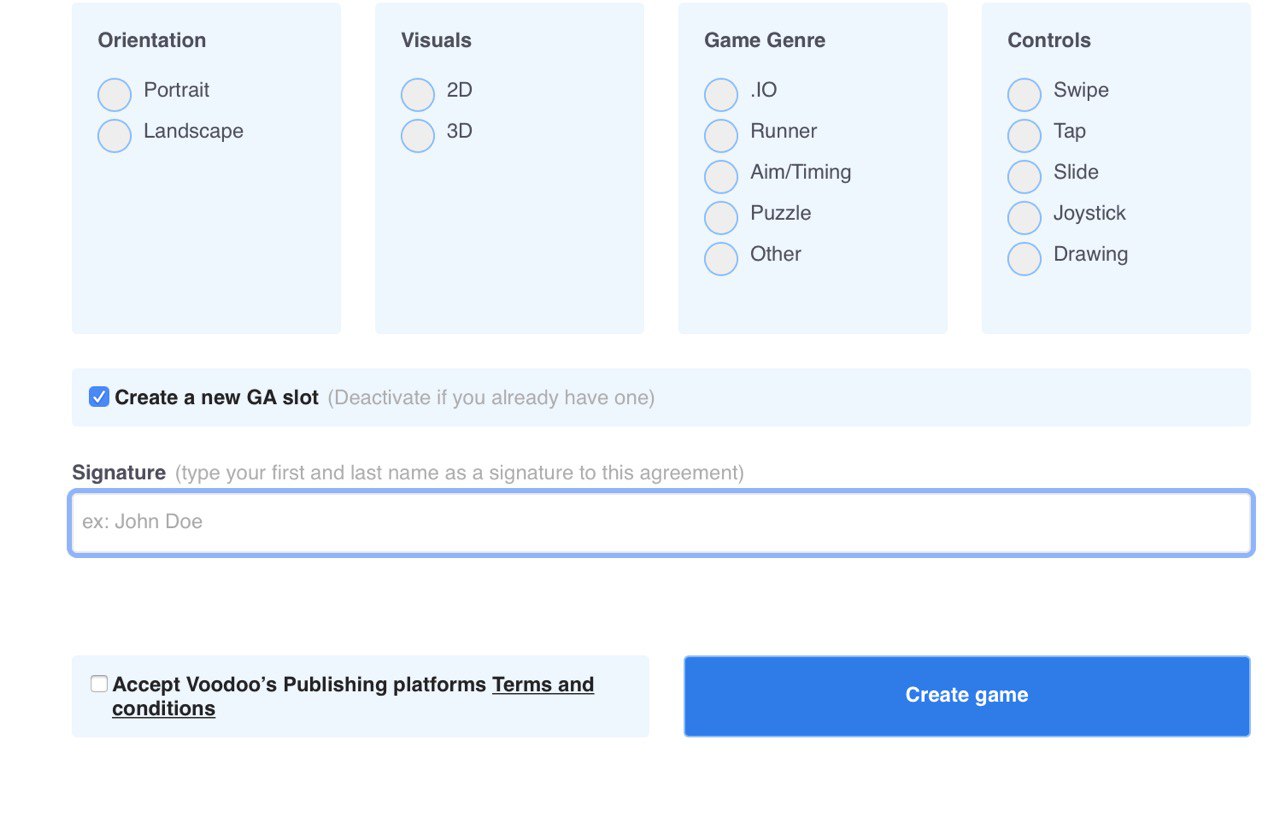The height and width of the screenshot is (829, 1280).
Task: Choose .IO game genre
Action: point(721,95)
